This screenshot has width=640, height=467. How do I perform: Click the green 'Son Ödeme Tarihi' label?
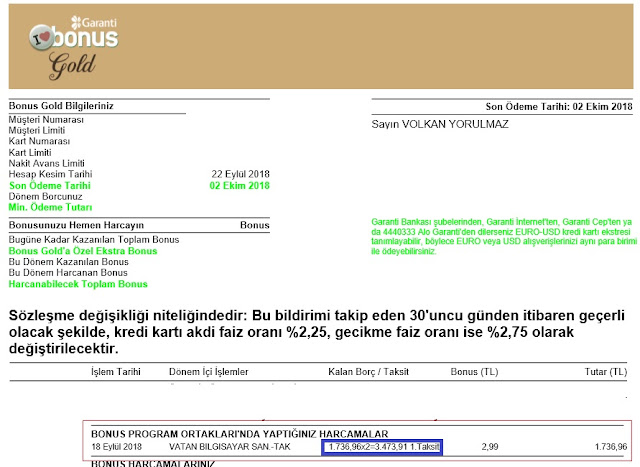(x=50, y=186)
